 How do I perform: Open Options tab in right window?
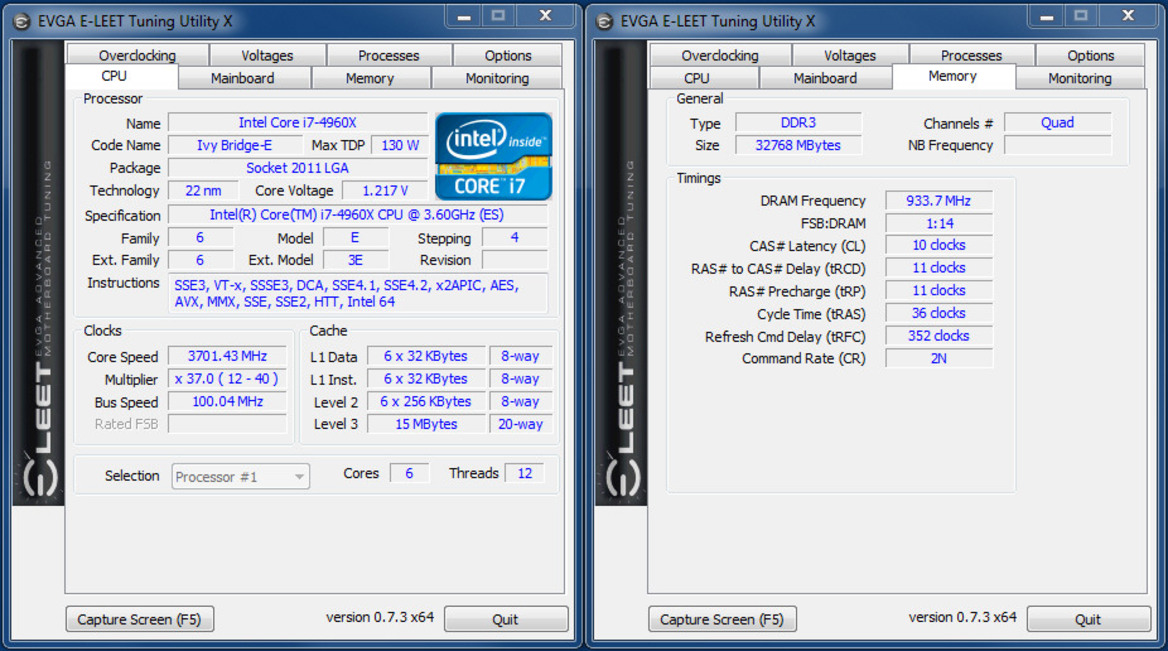1091,55
